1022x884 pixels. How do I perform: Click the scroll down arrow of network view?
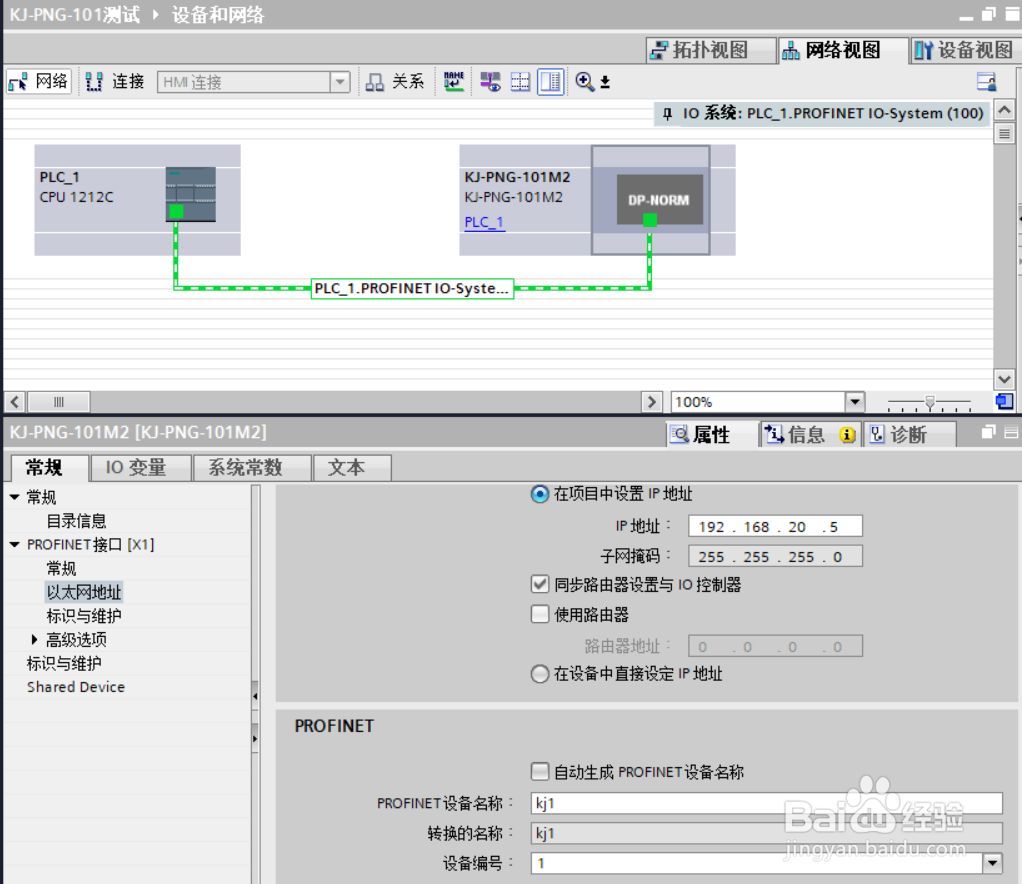pyautogui.click(x=1004, y=379)
